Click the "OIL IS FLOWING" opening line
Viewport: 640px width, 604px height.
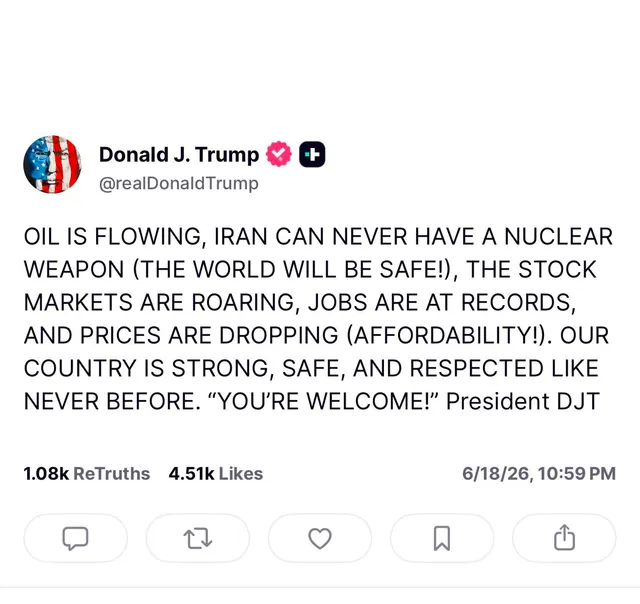coord(112,237)
